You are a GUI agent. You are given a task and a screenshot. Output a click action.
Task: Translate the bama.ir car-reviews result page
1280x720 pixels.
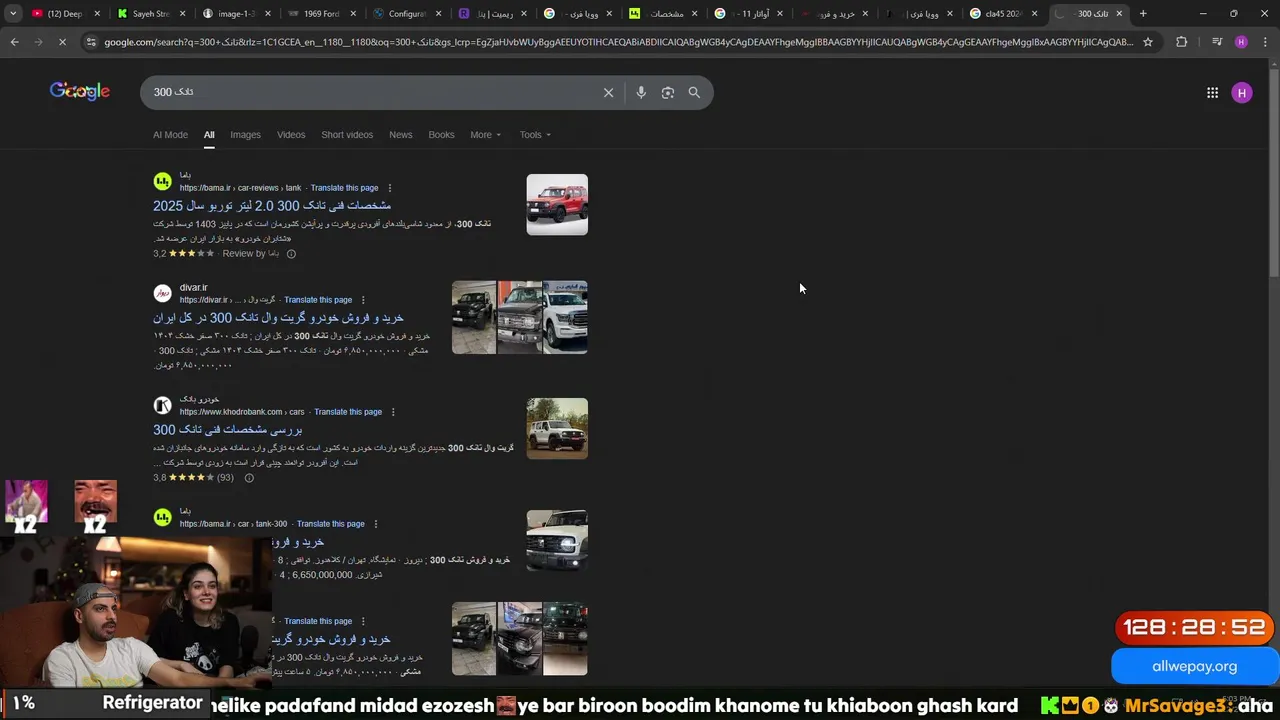[344, 188]
